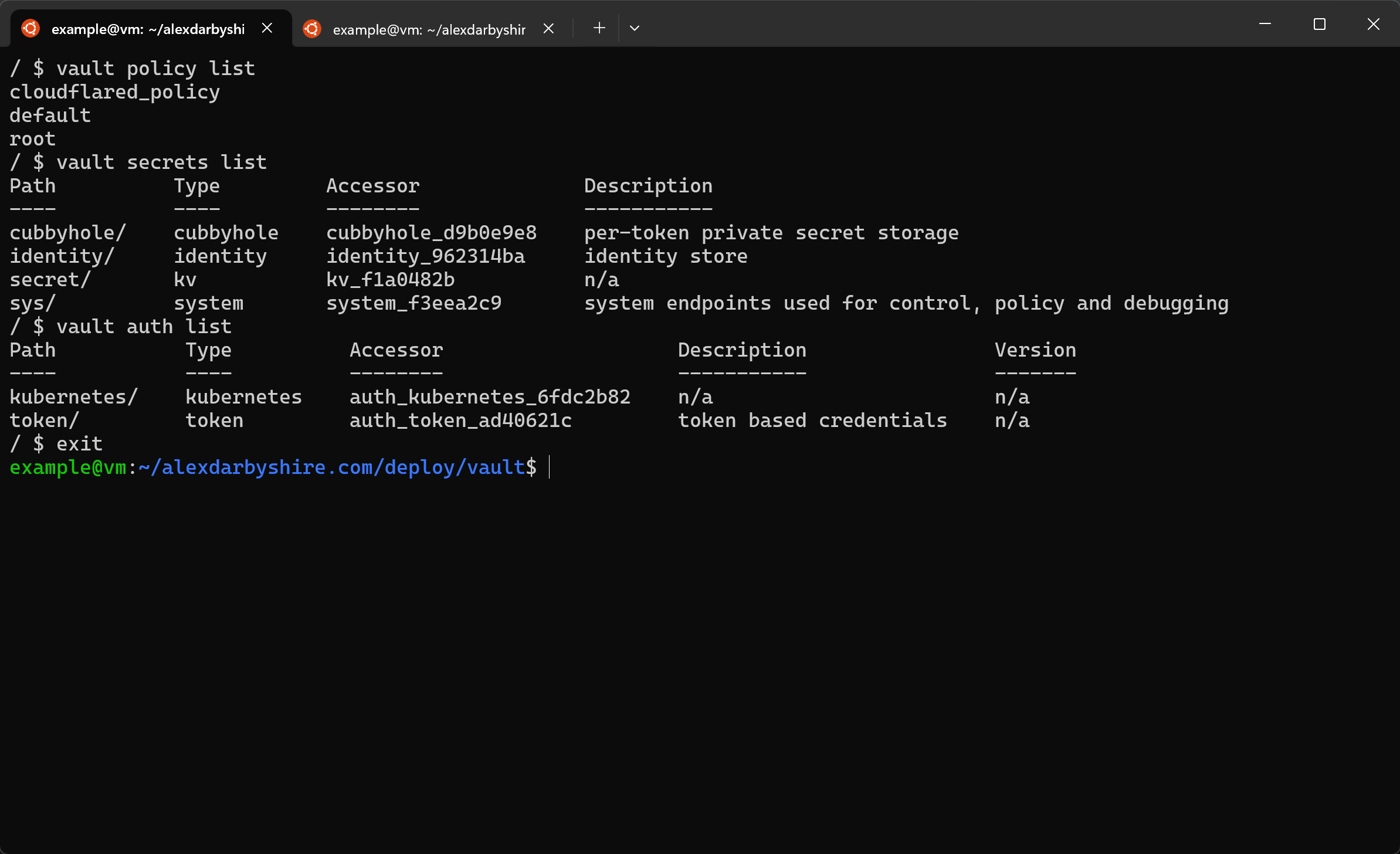The image size is (1400, 854).
Task: Click the 'sys/' path entry
Action: [x=33, y=303]
